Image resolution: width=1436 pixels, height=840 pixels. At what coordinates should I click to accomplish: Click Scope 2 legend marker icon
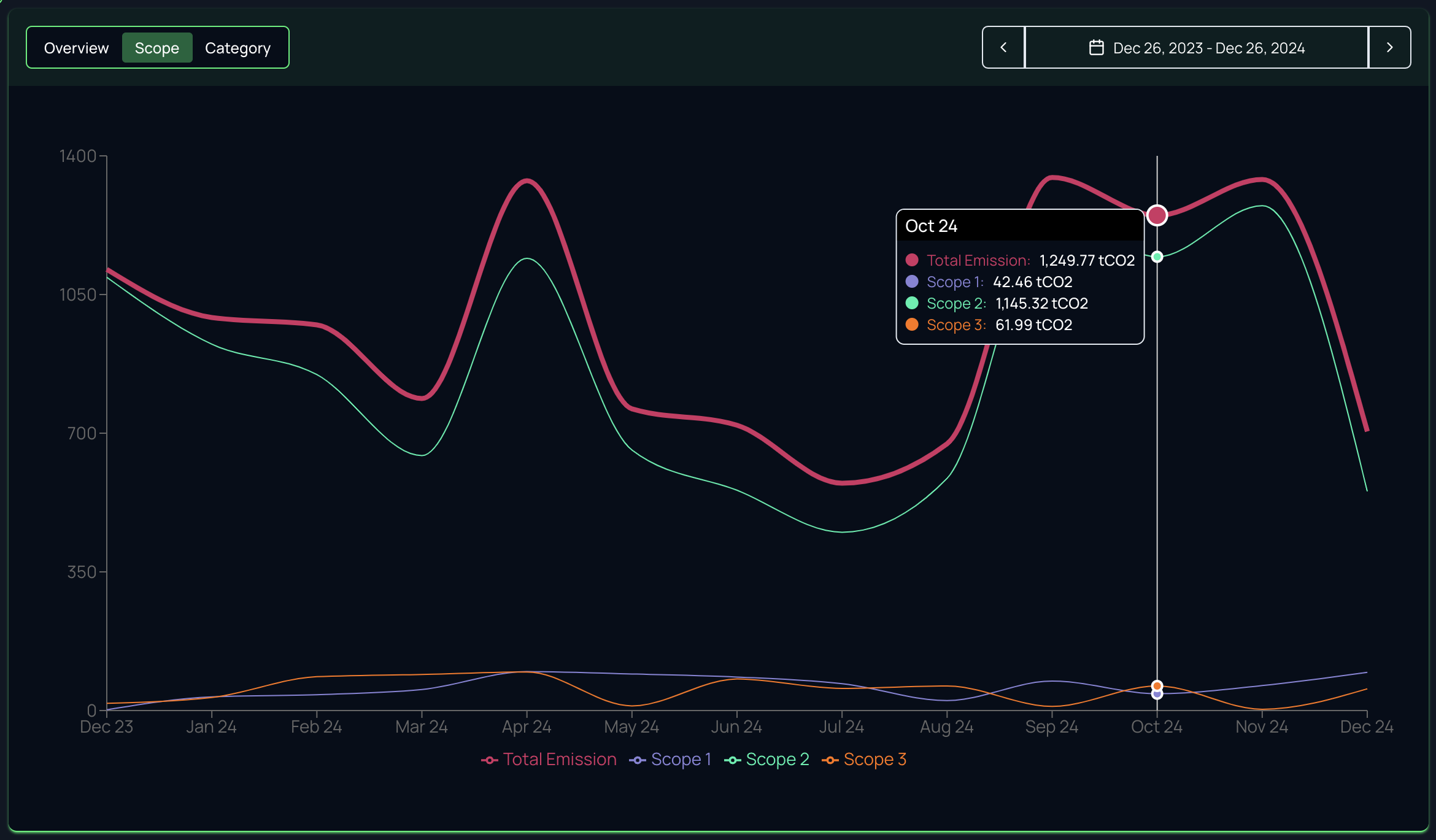click(733, 760)
